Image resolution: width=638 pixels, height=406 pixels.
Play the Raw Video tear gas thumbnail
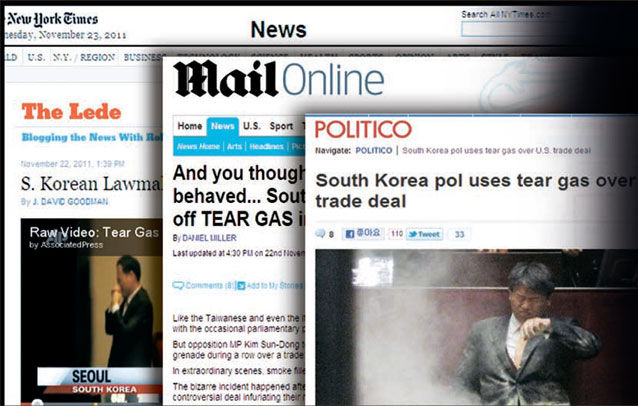92,311
